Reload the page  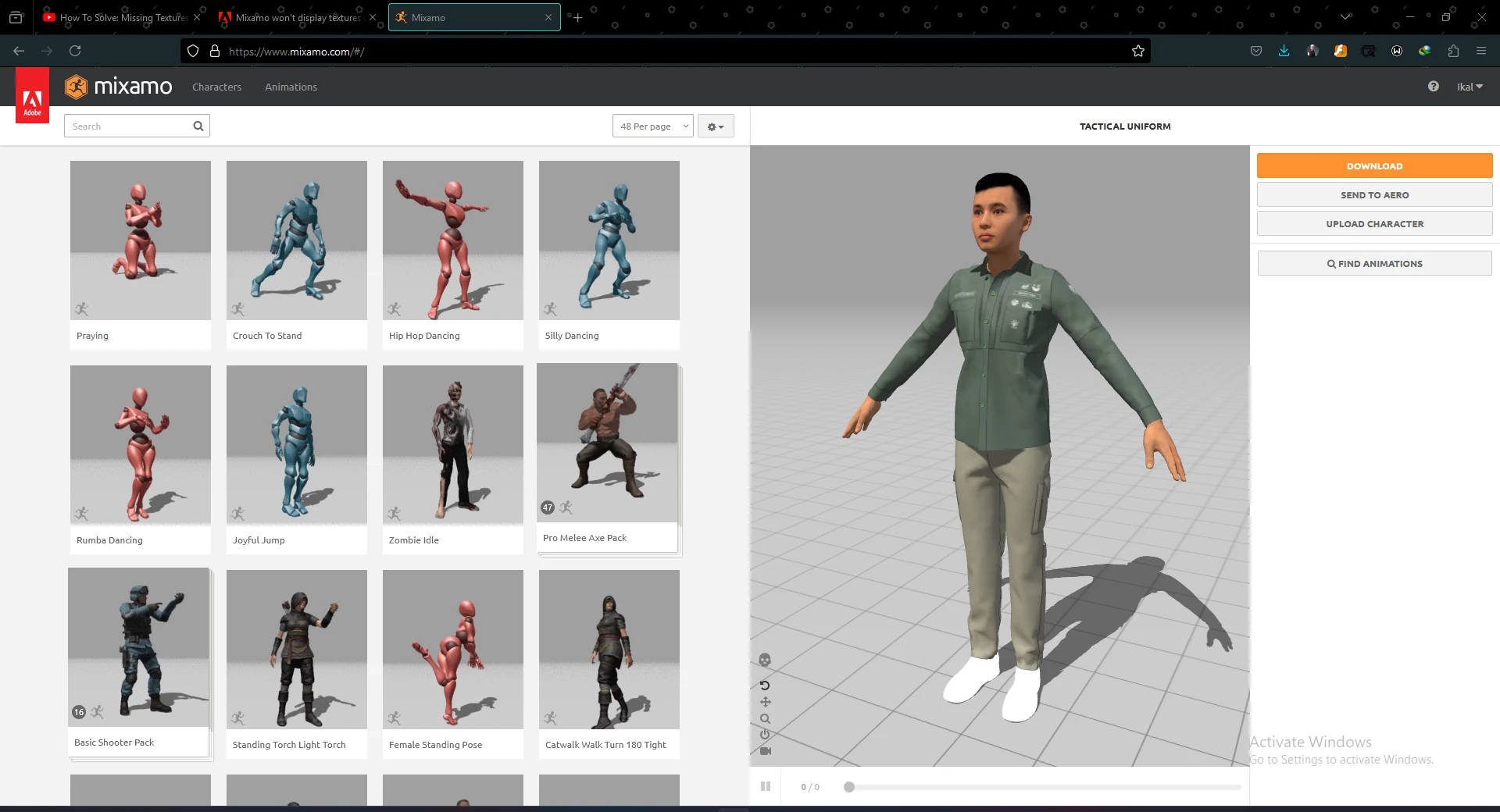click(x=75, y=51)
